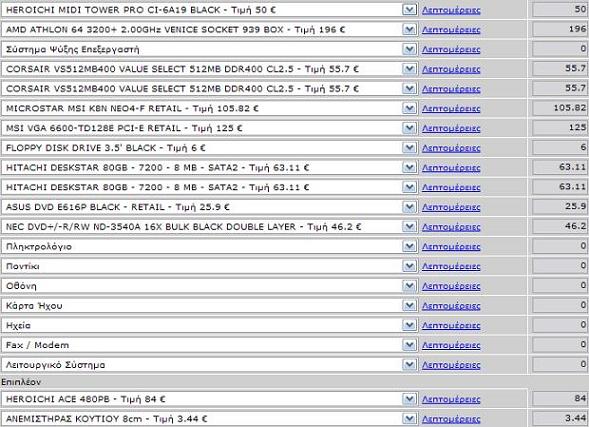View Λεπτομέρειες for Ποντίκι row
Screen dimensions: 589x427
point(451,266)
